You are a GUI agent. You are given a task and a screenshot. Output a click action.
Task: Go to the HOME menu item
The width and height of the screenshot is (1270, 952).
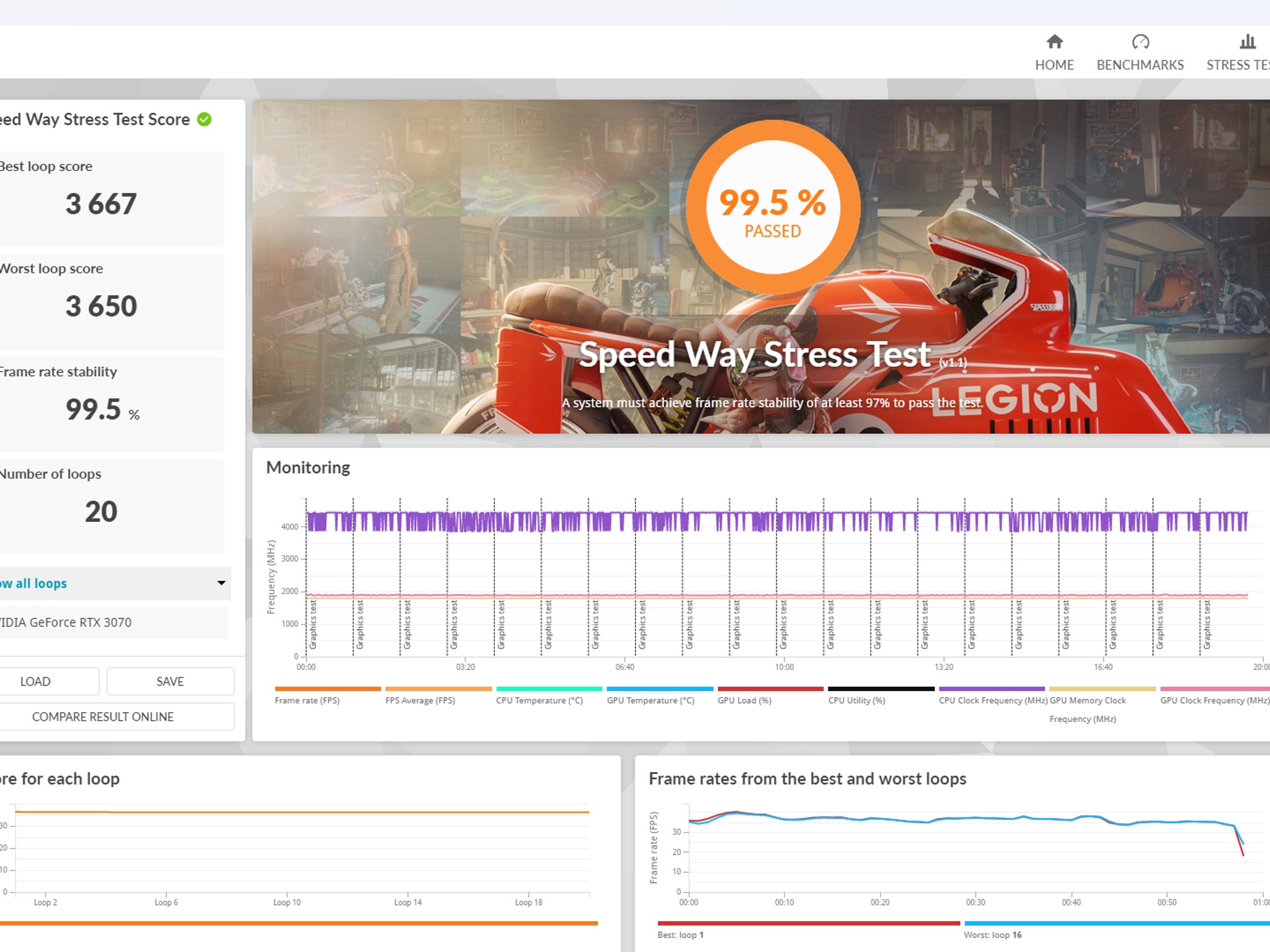(x=1054, y=65)
